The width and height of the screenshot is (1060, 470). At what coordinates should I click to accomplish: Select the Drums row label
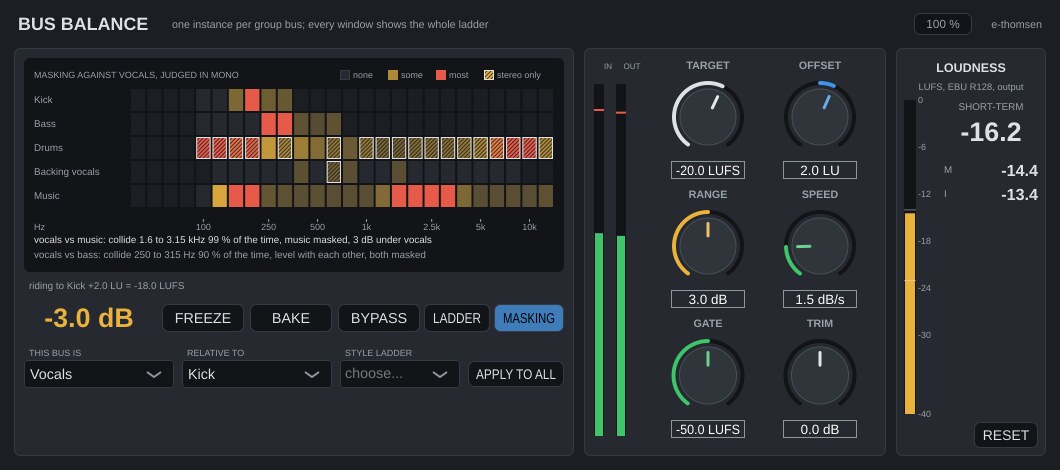coord(48,147)
